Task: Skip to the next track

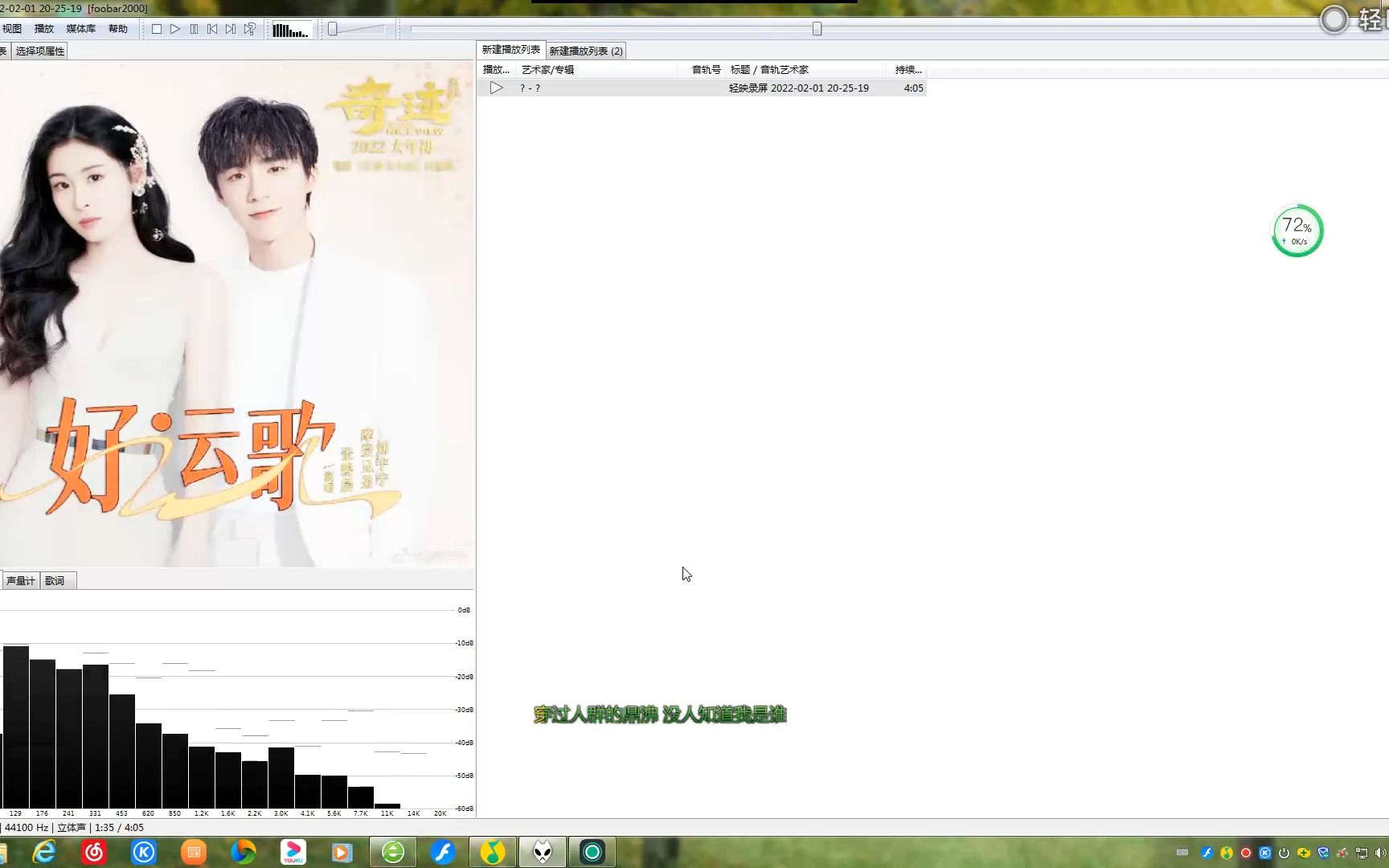Action: pos(231,29)
